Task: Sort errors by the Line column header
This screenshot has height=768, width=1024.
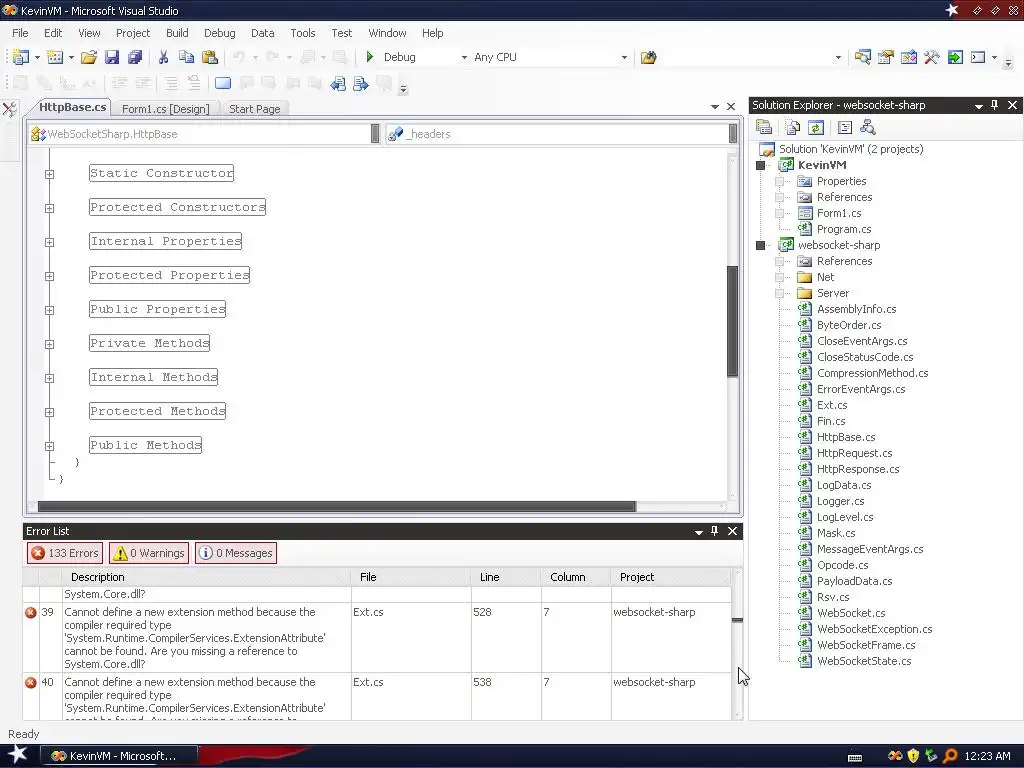Action: (505, 577)
